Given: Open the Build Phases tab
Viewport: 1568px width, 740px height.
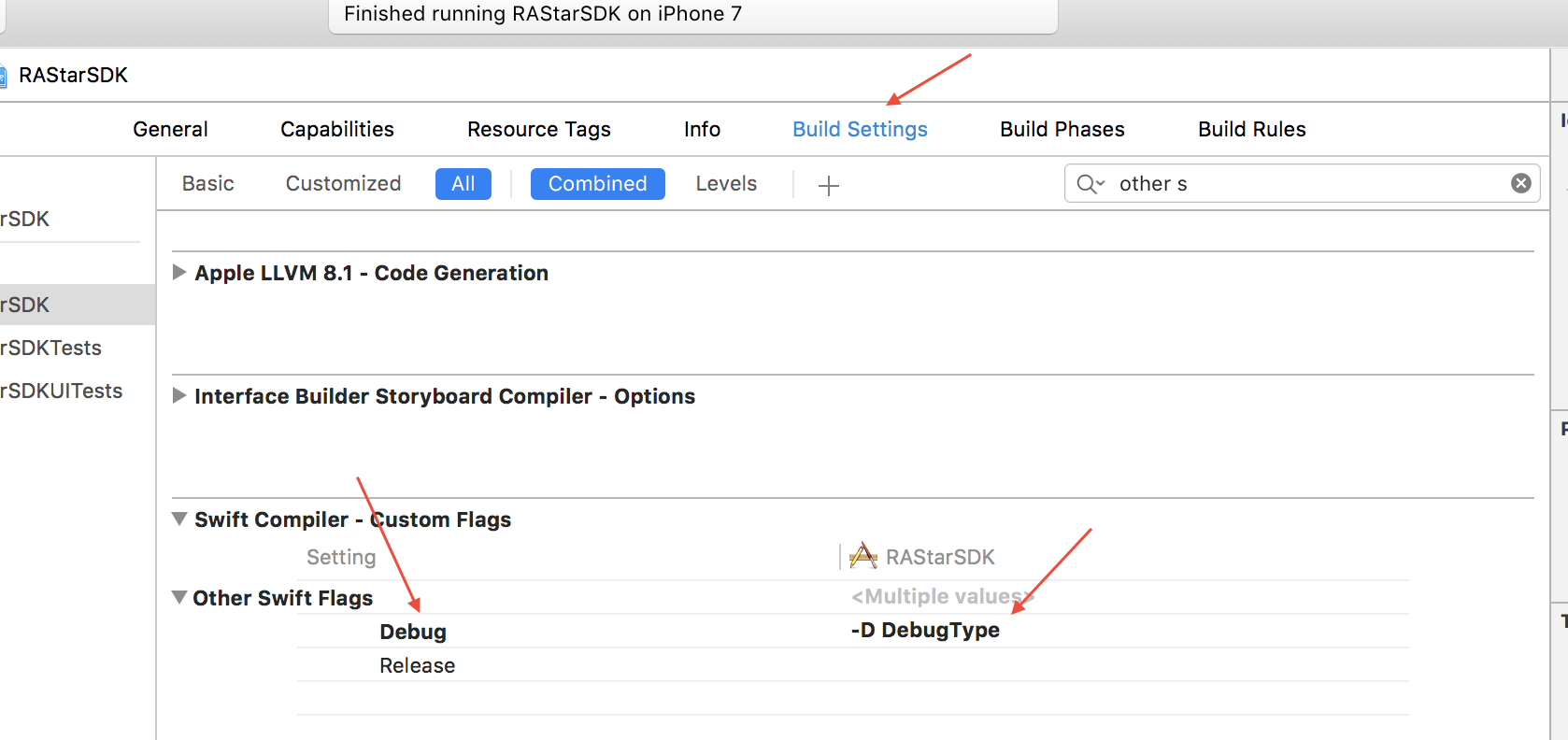Looking at the screenshot, I should point(1062,130).
